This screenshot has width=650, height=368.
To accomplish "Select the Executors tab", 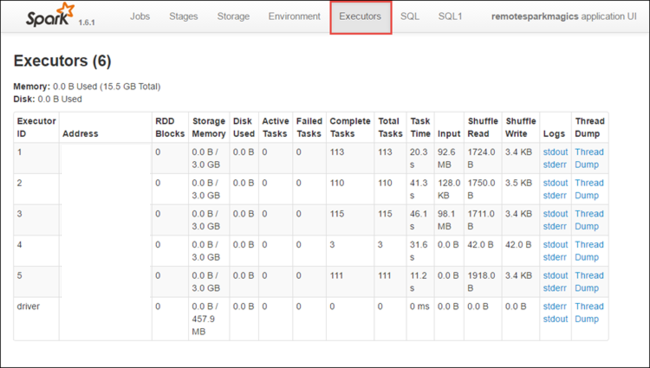I will pyautogui.click(x=360, y=17).
